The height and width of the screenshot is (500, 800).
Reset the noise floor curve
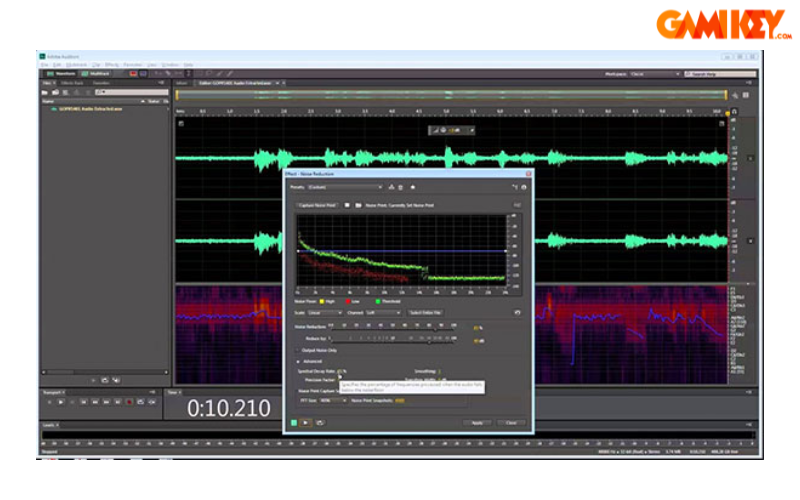click(517, 312)
